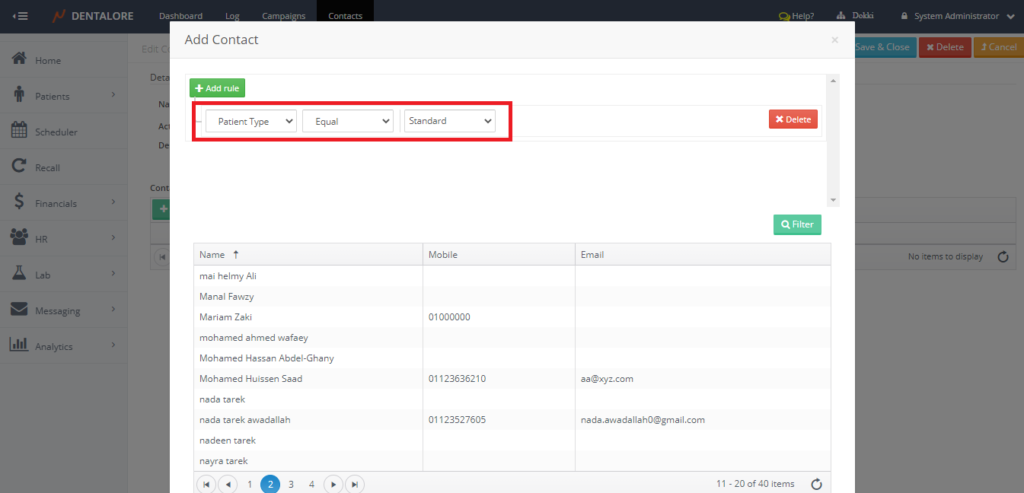Click the Scheduler calendar icon
Image resolution: width=1024 pixels, height=493 pixels.
[18, 130]
